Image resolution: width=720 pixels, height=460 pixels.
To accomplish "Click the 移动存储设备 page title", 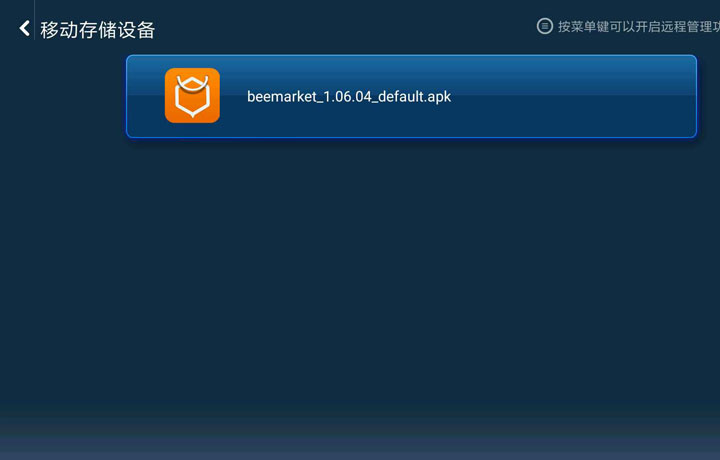I will (x=97, y=30).
